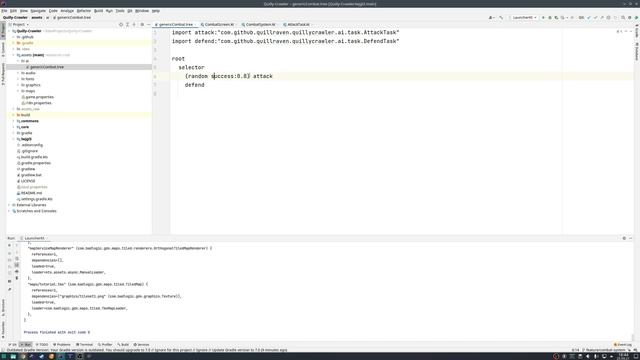
Task: Open the Launcher run configuration dropdown
Action: (524, 18)
